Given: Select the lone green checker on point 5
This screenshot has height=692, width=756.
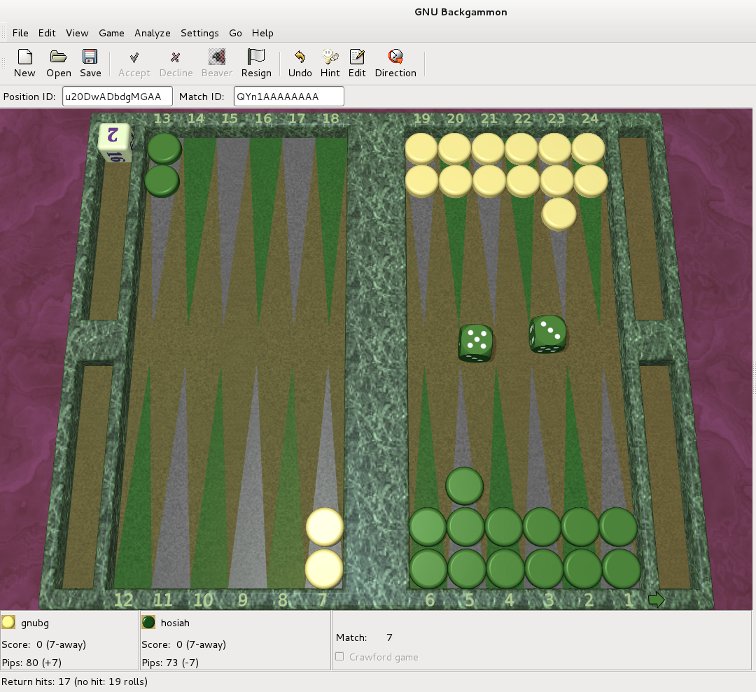Looking at the screenshot, I should pos(464,486).
